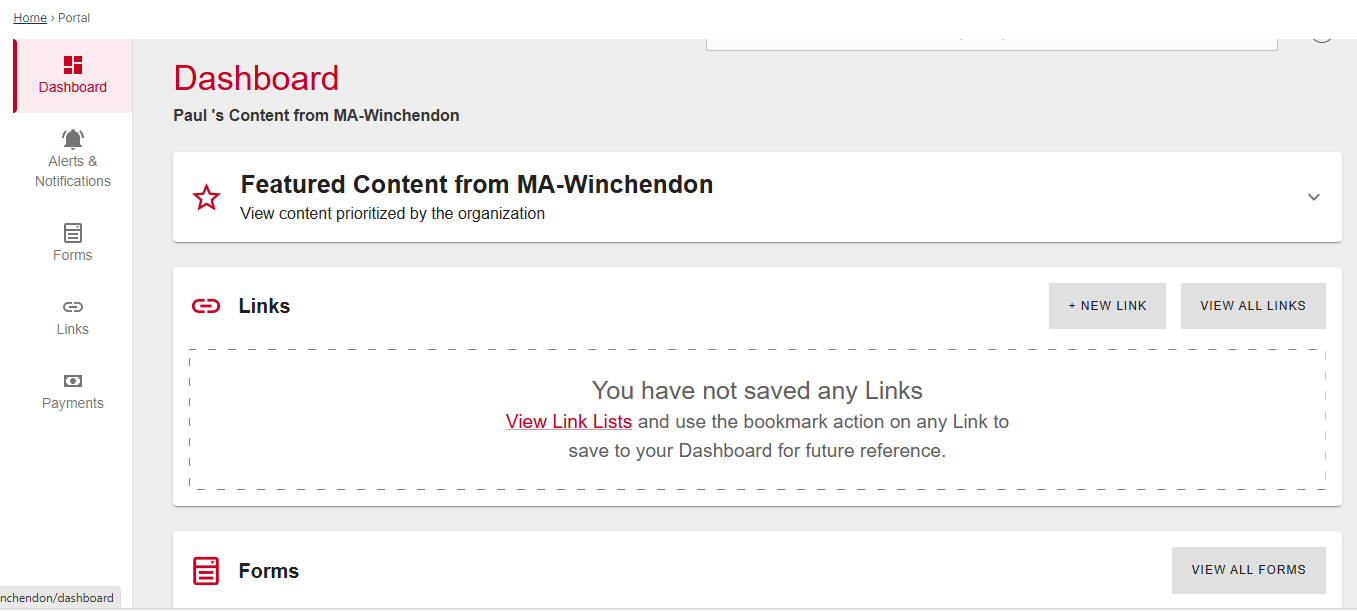
Task: Click the Portal breadcrumb text
Action: coord(74,18)
